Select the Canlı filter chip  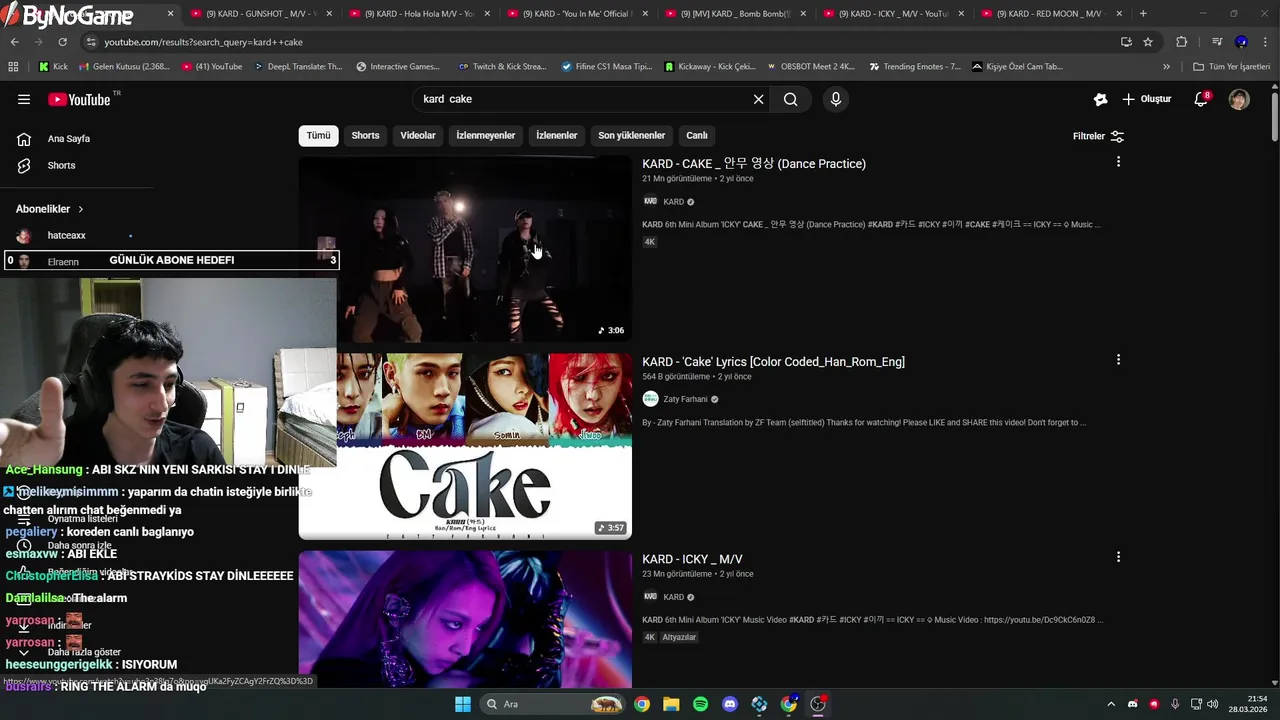(697, 136)
